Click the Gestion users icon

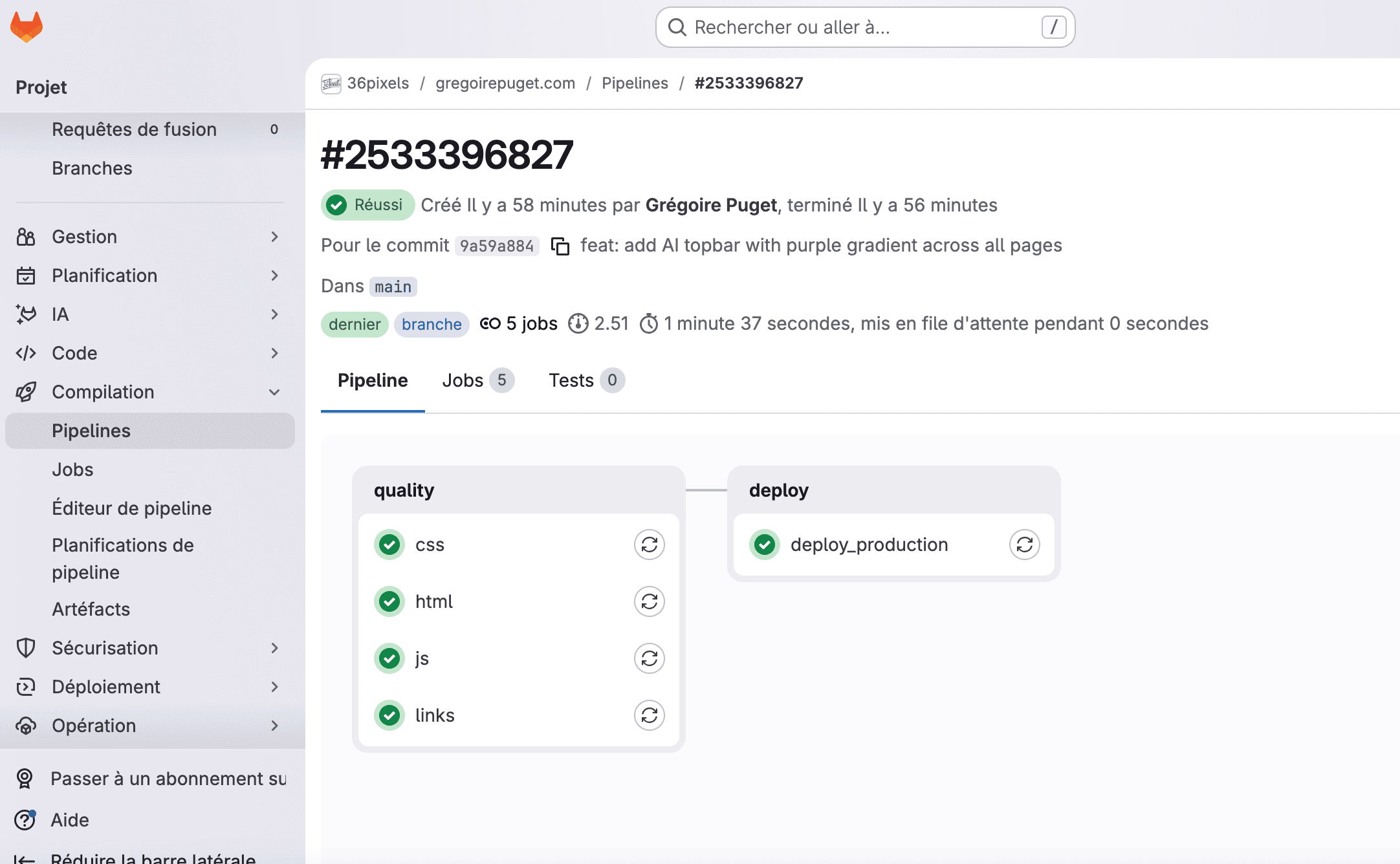[26, 237]
